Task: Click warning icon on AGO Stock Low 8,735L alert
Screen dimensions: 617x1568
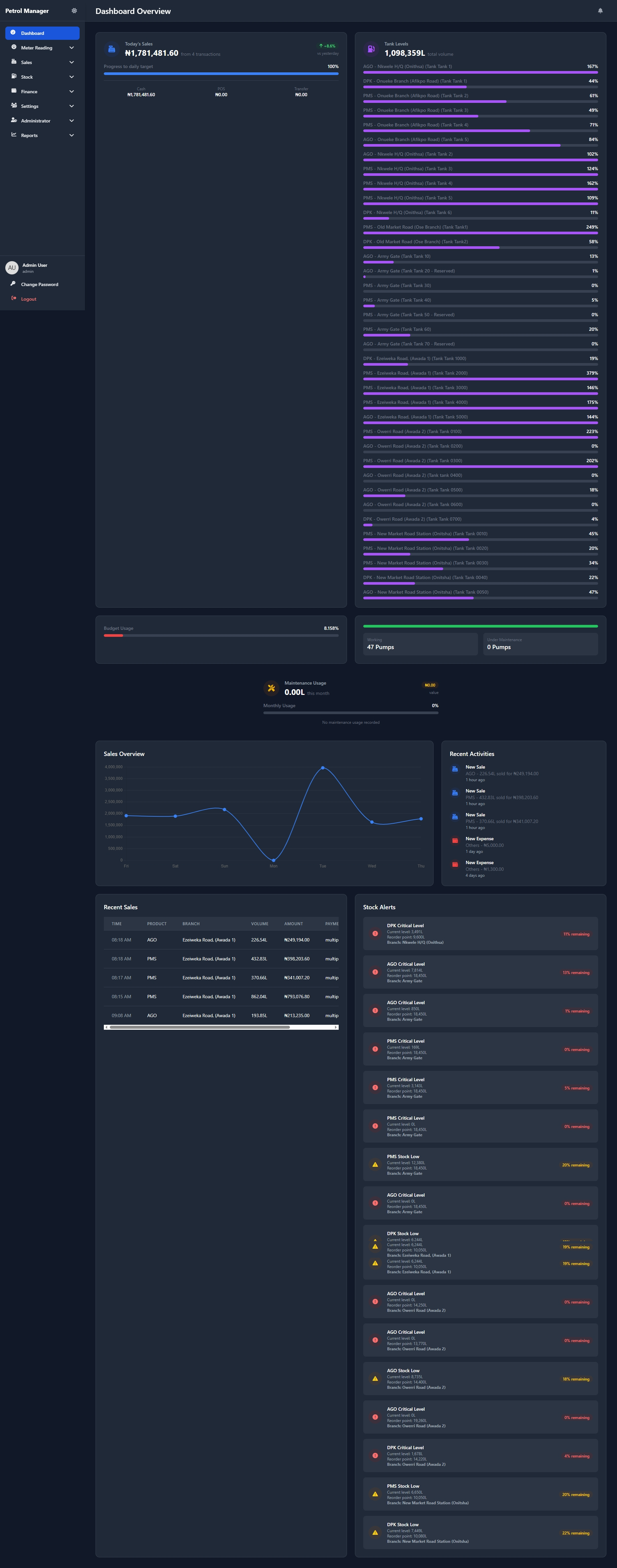Action: coord(375,1379)
